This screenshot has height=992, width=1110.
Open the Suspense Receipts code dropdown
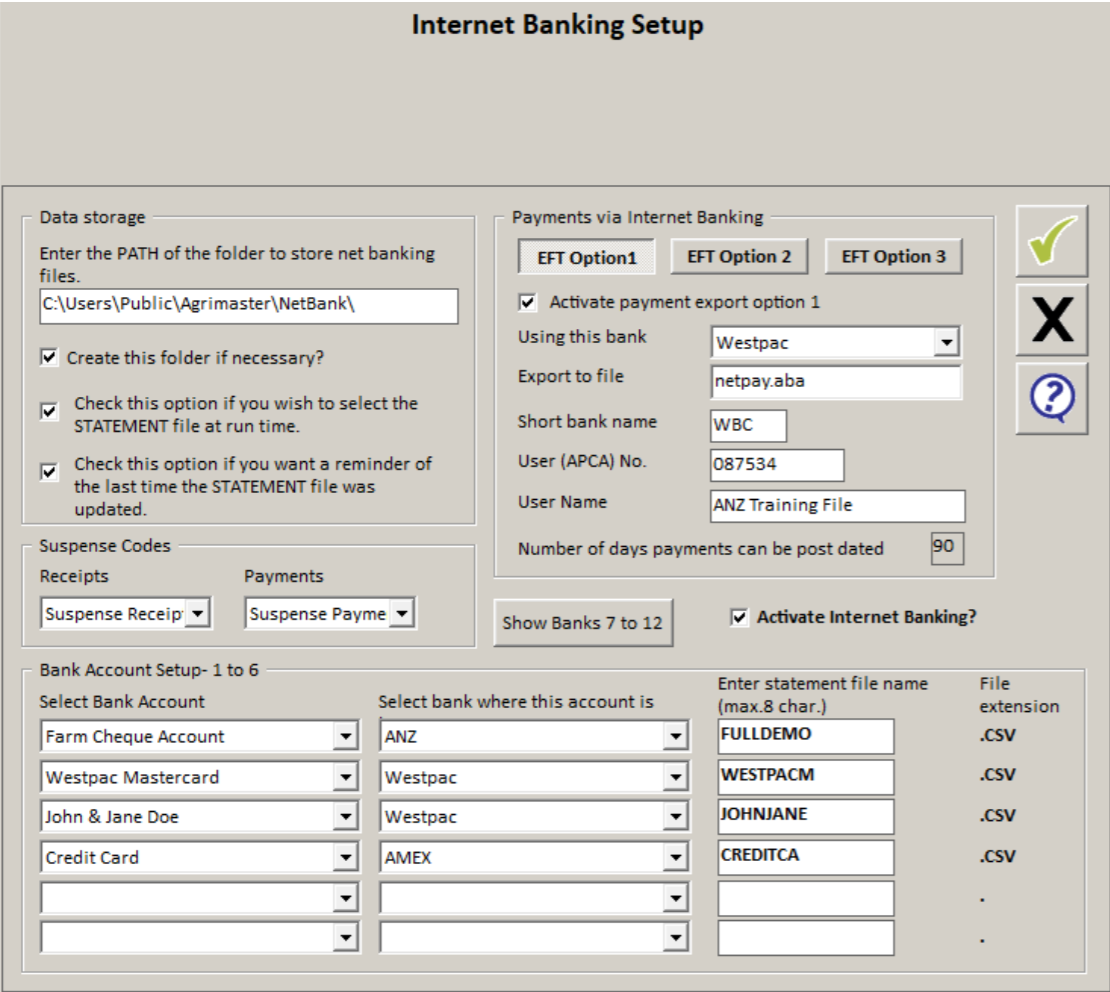(x=198, y=613)
